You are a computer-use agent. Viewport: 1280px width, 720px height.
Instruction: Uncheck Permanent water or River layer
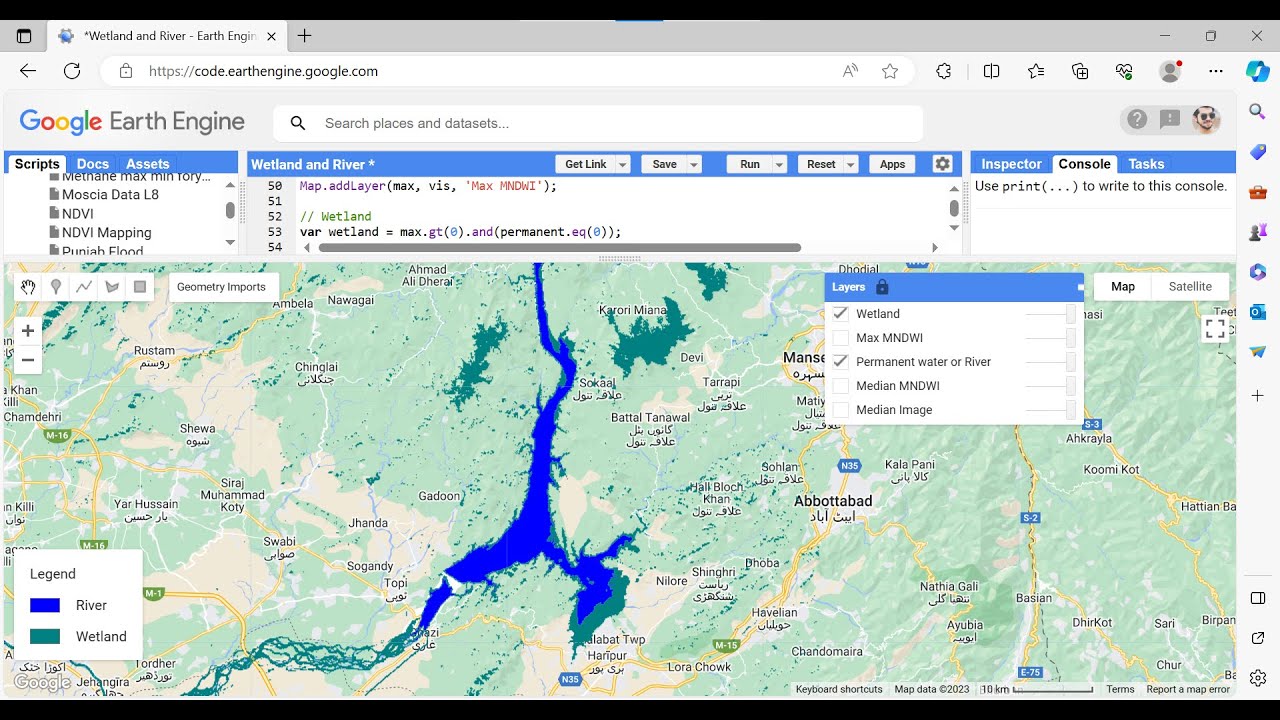(840, 362)
